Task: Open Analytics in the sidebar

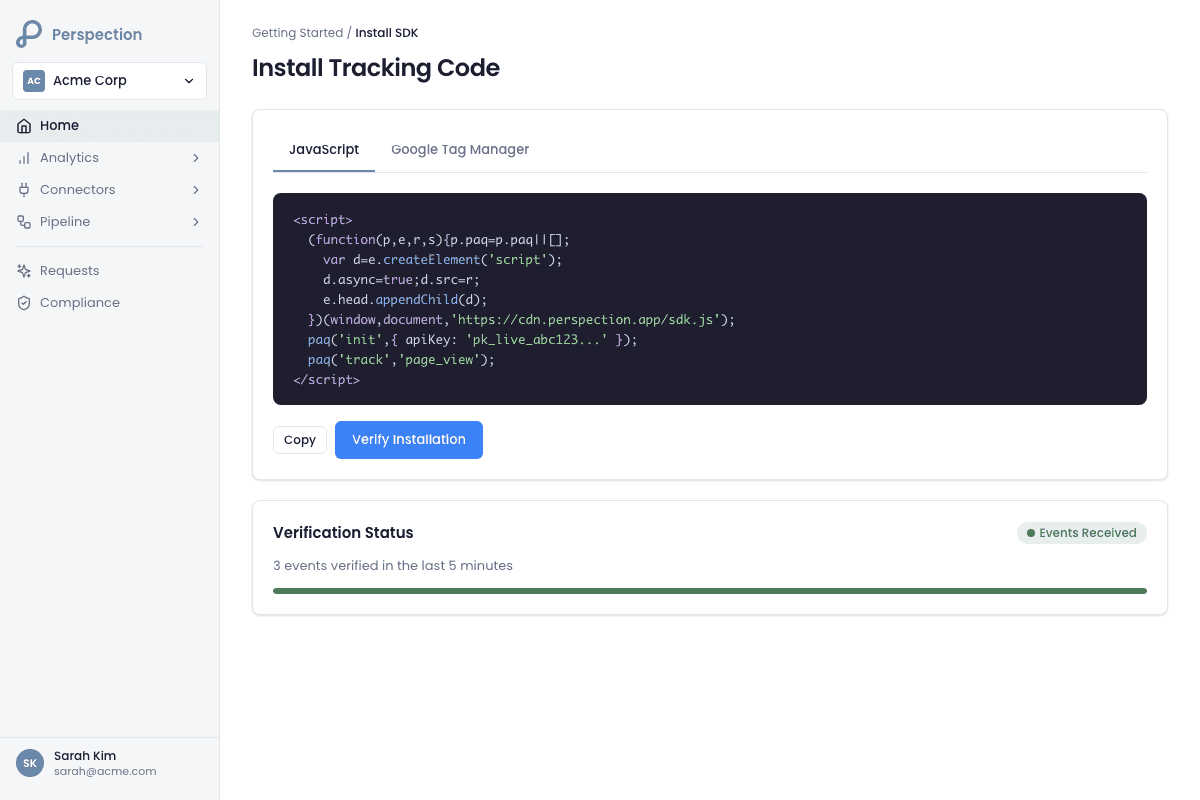Action: 109,158
